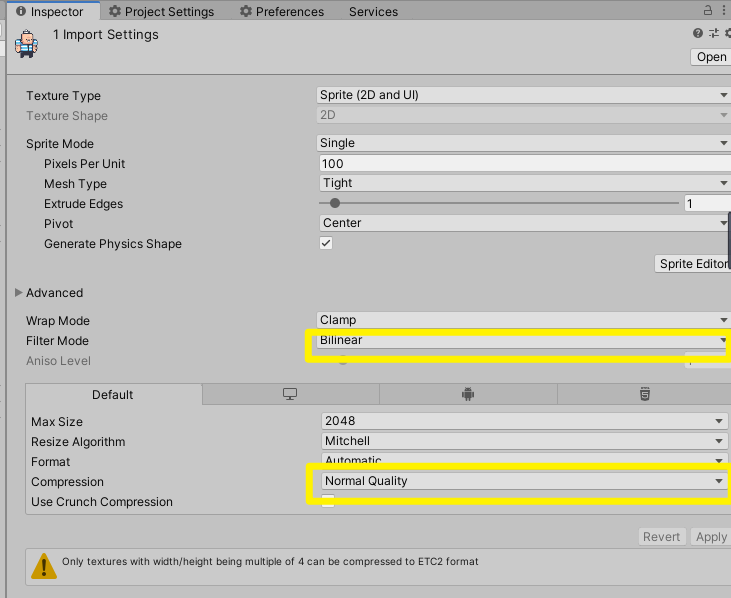Click the Project Settings gear icon

tap(115, 12)
